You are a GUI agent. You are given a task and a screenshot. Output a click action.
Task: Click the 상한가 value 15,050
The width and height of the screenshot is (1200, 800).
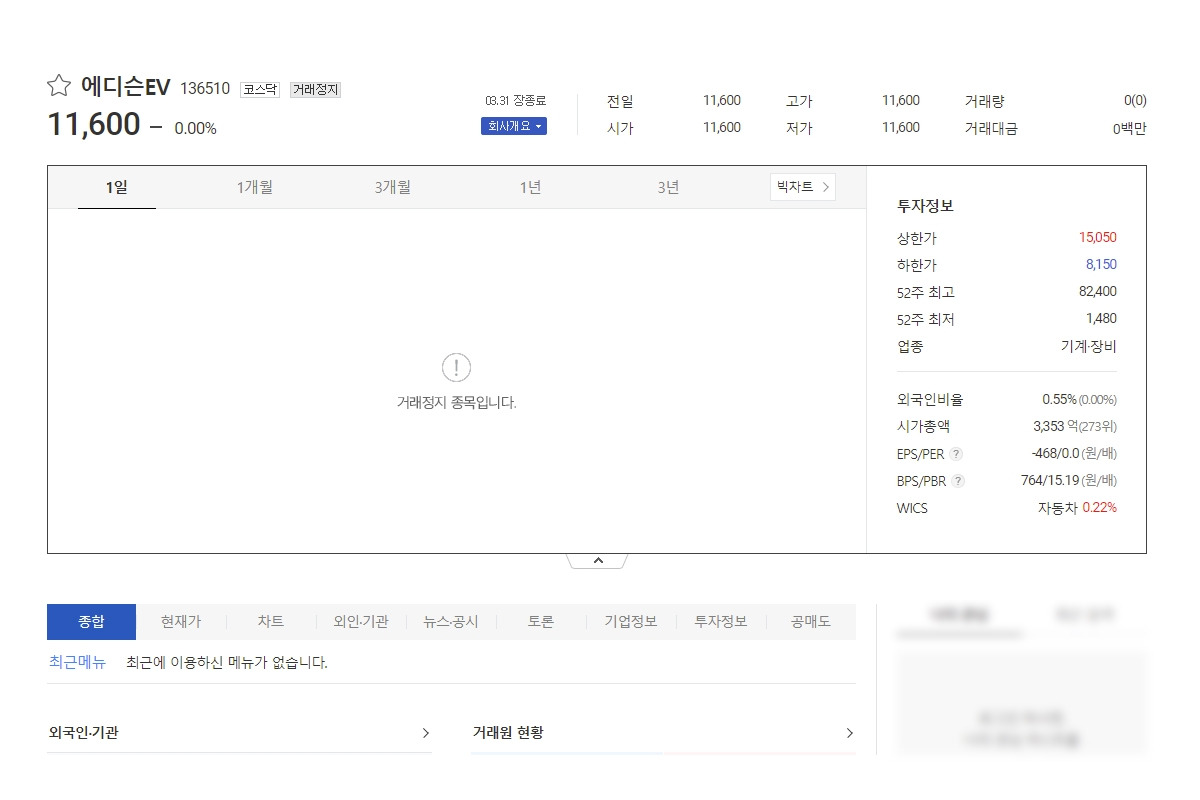(1098, 238)
